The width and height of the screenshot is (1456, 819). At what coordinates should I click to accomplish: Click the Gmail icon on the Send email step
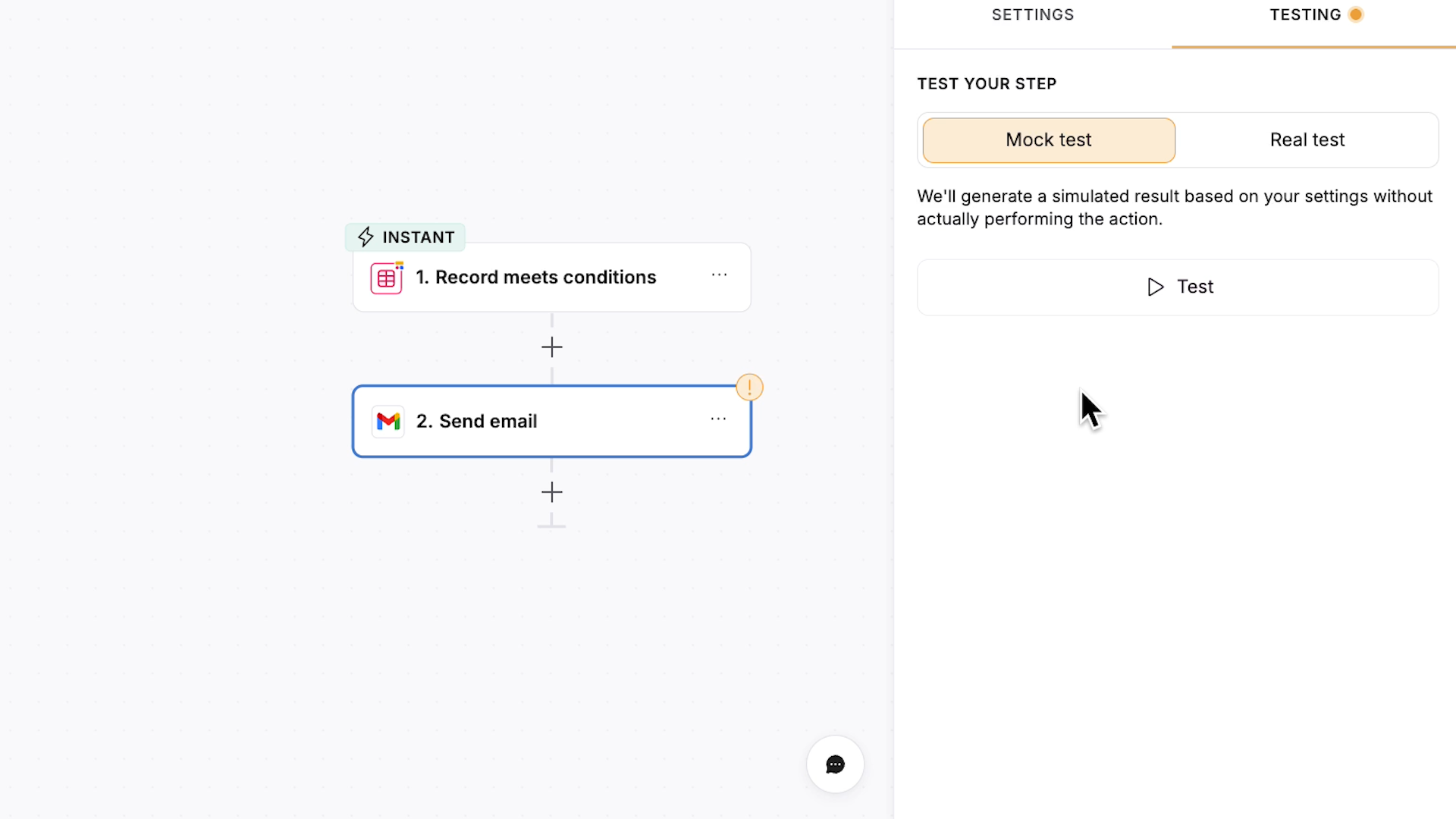click(388, 421)
